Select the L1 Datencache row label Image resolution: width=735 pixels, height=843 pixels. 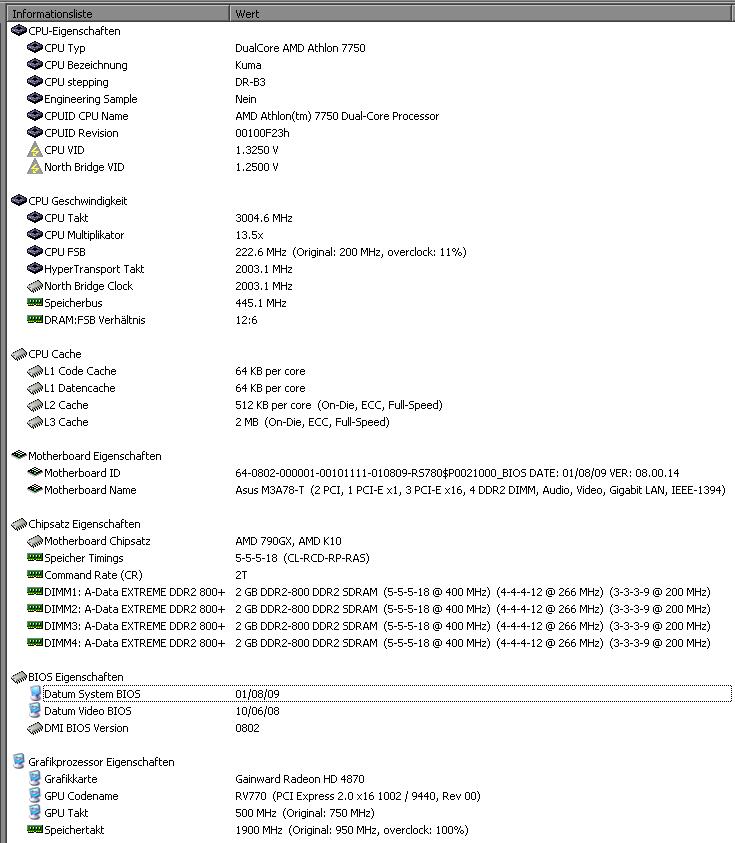click(80, 388)
